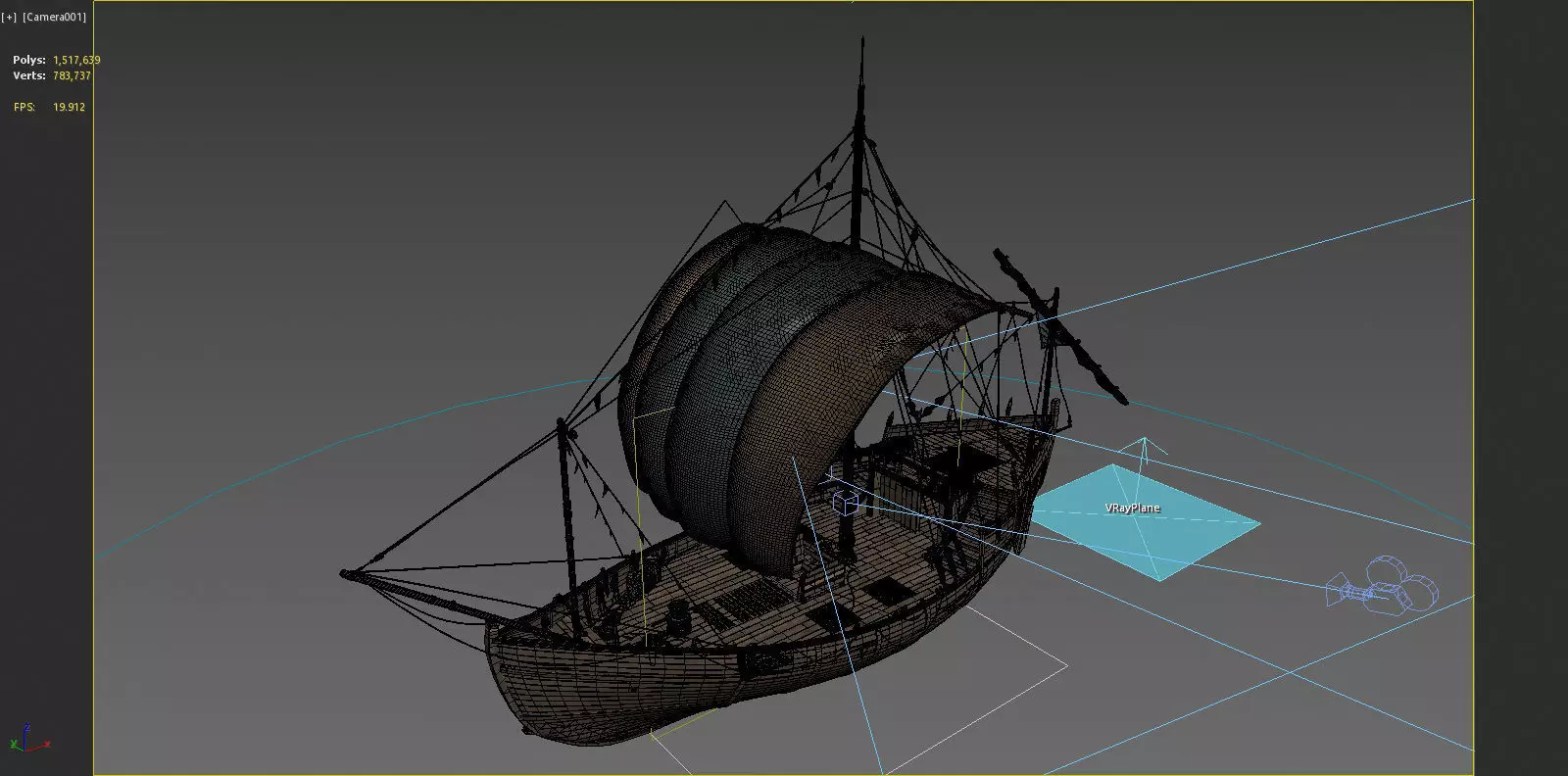Select the small wireframe box helper near the ship deck

[845, 504]
